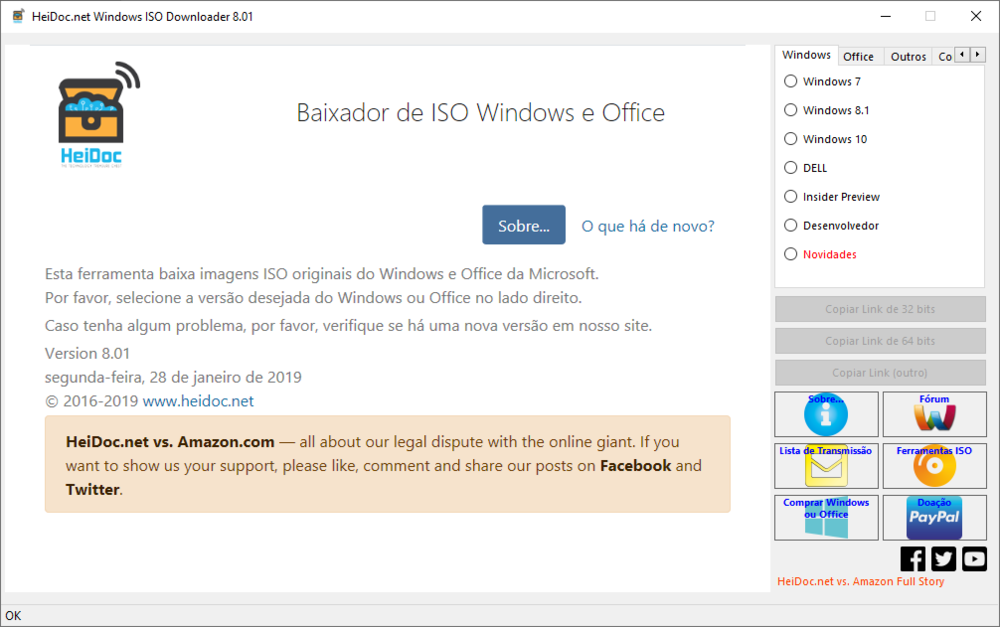This screenshot has height=627, width=1000.
Task: Open HeiDoc.net vs. Amazon Full Story link
Action: point(860,581)
